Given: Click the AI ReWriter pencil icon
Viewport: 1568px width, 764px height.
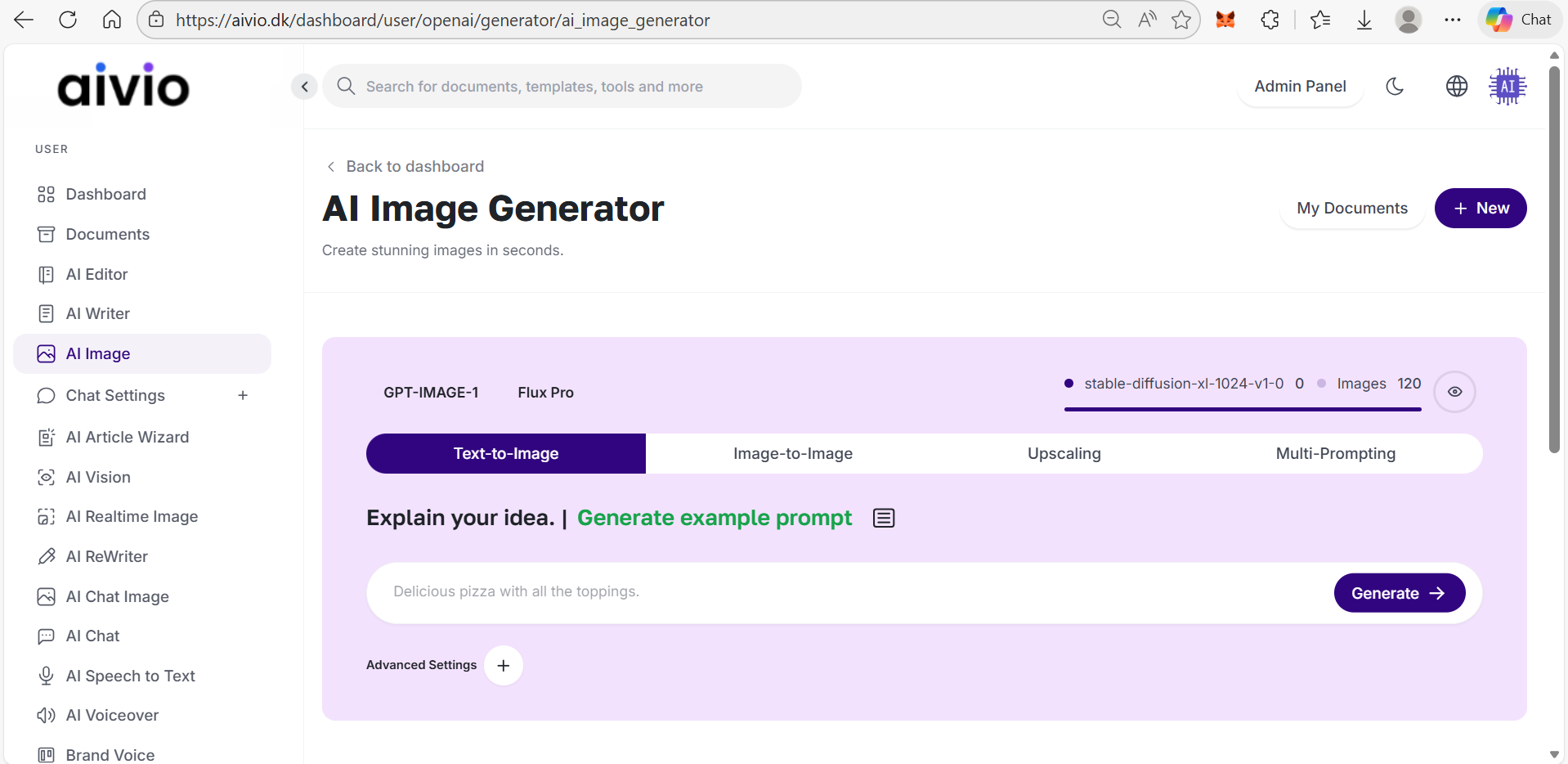Looking at the screenshot, I should pyautogui.click(x=46, y=557).
